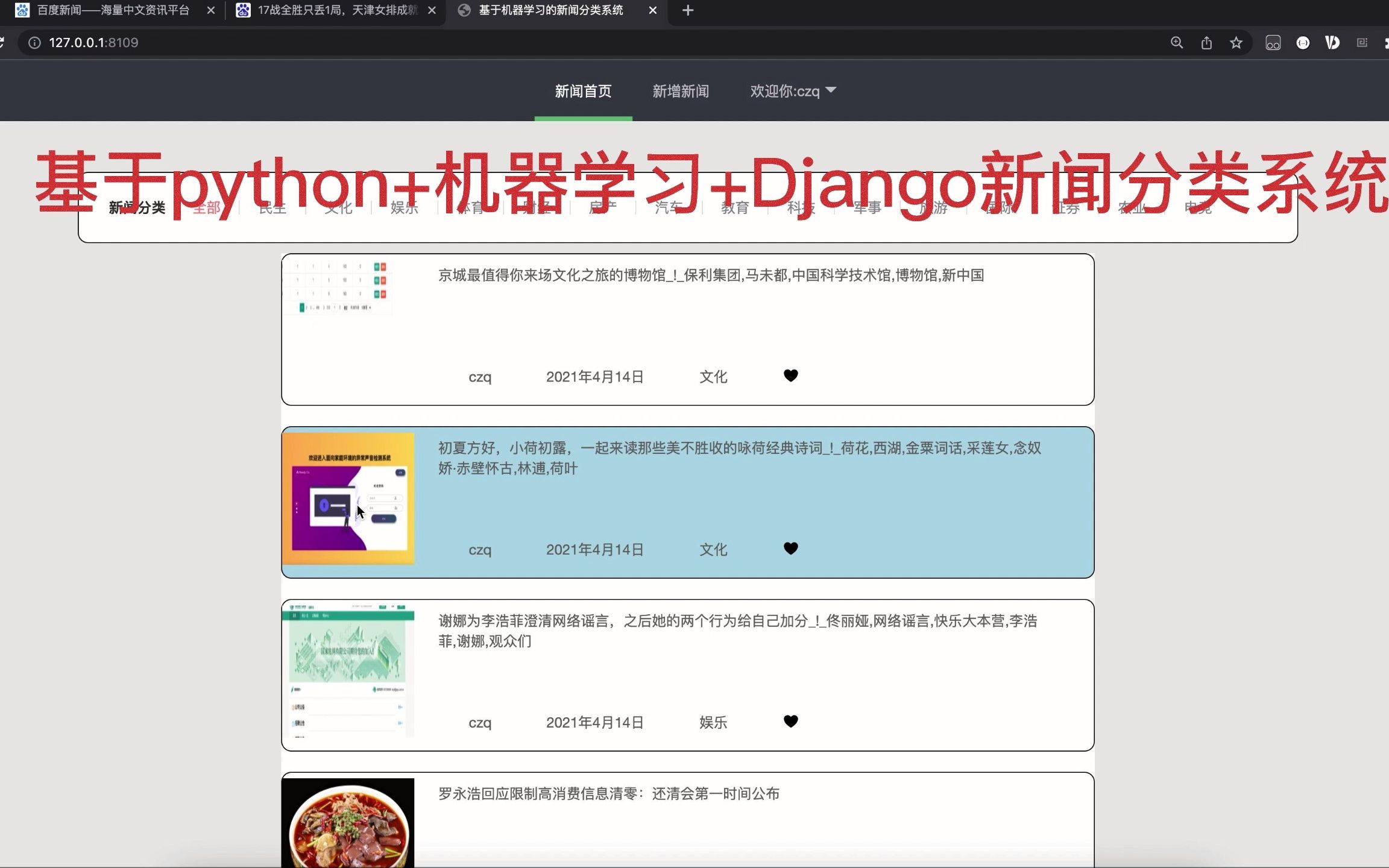Viewport: 1389px width, 868px height.
Task: Open 罗永浩回应限制高消费 news title
Action: pos(609,794)
